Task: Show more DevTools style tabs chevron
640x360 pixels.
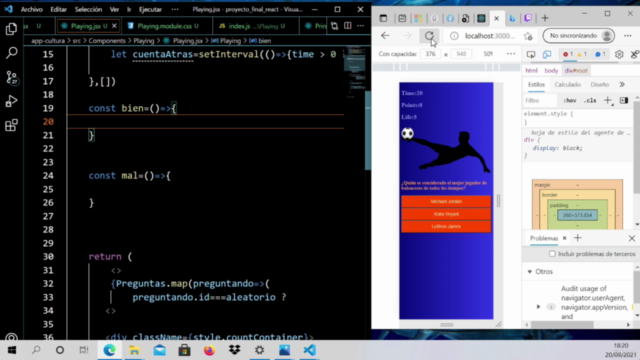Action: point(622,84)
